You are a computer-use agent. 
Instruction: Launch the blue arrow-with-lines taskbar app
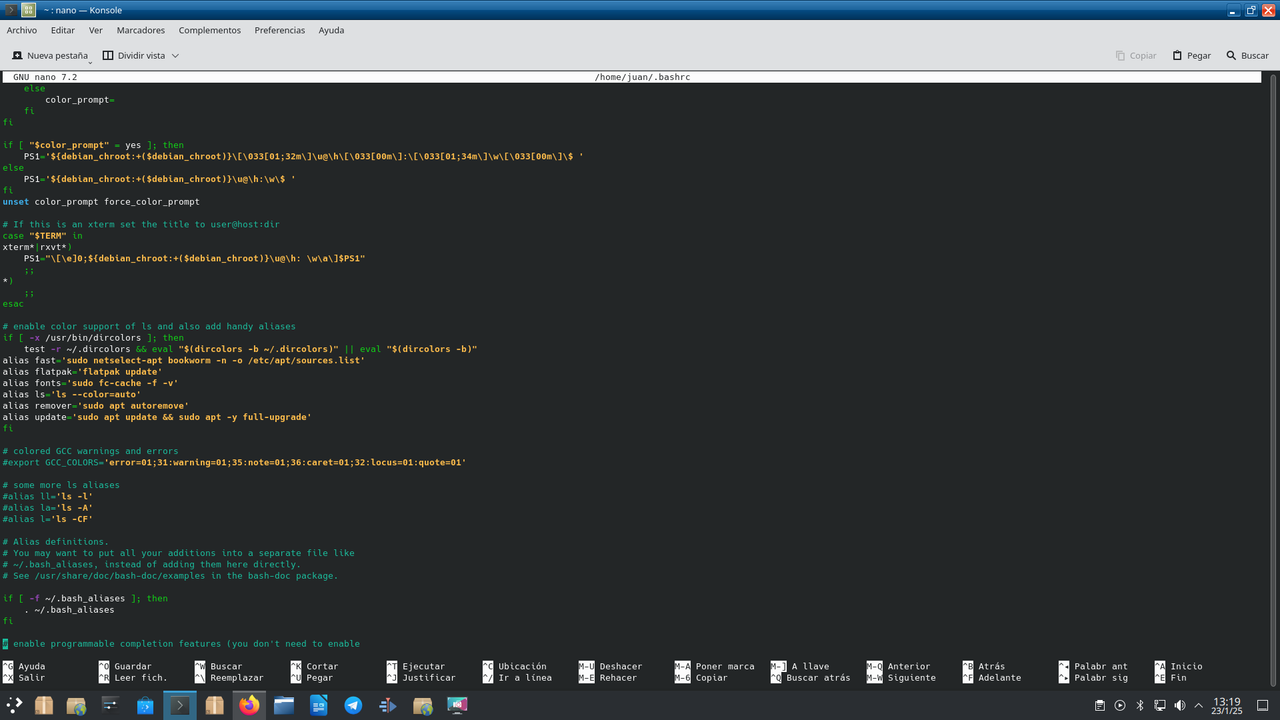[388, 705]
